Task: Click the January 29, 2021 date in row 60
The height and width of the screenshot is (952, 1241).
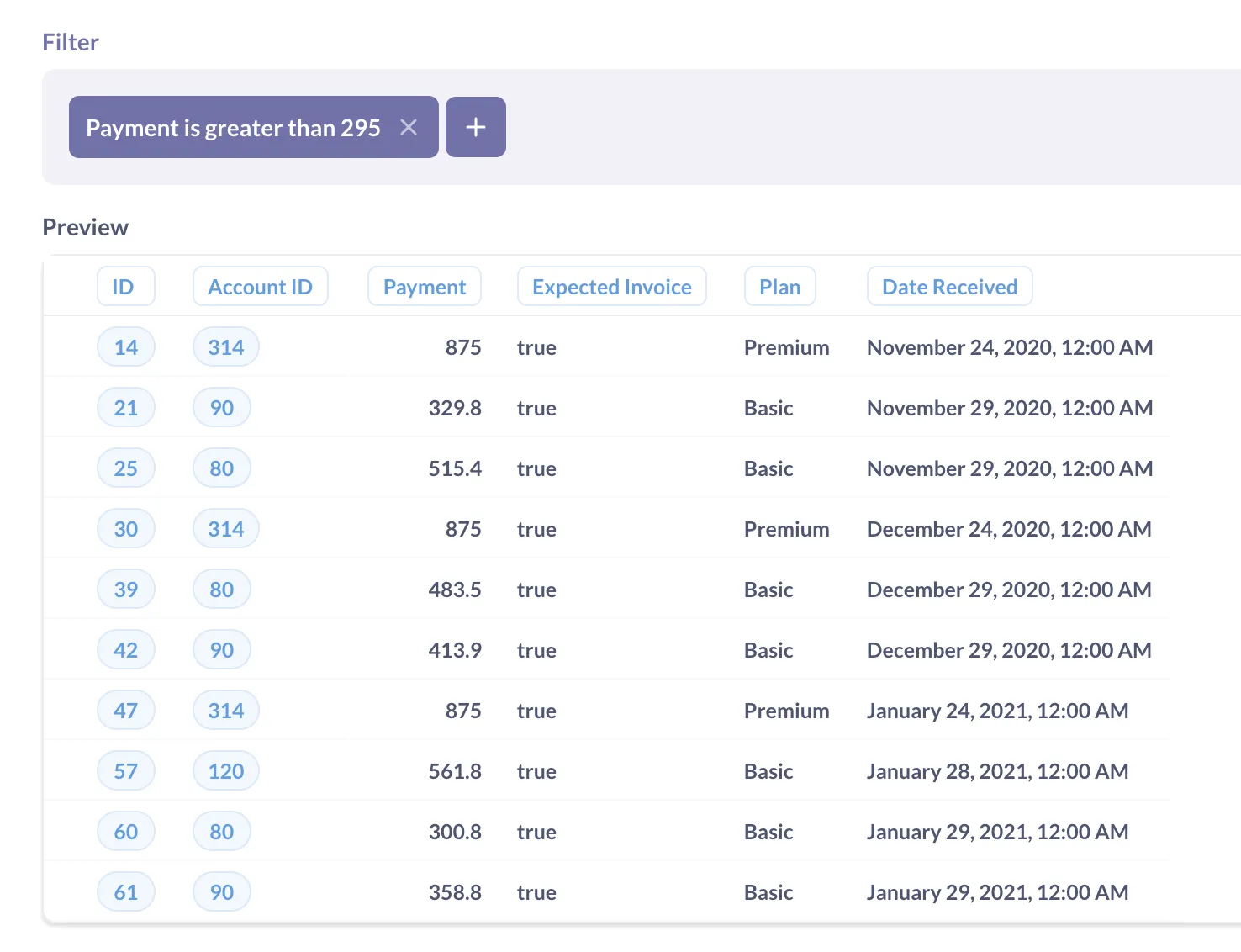Action: [x=997, y=832]
